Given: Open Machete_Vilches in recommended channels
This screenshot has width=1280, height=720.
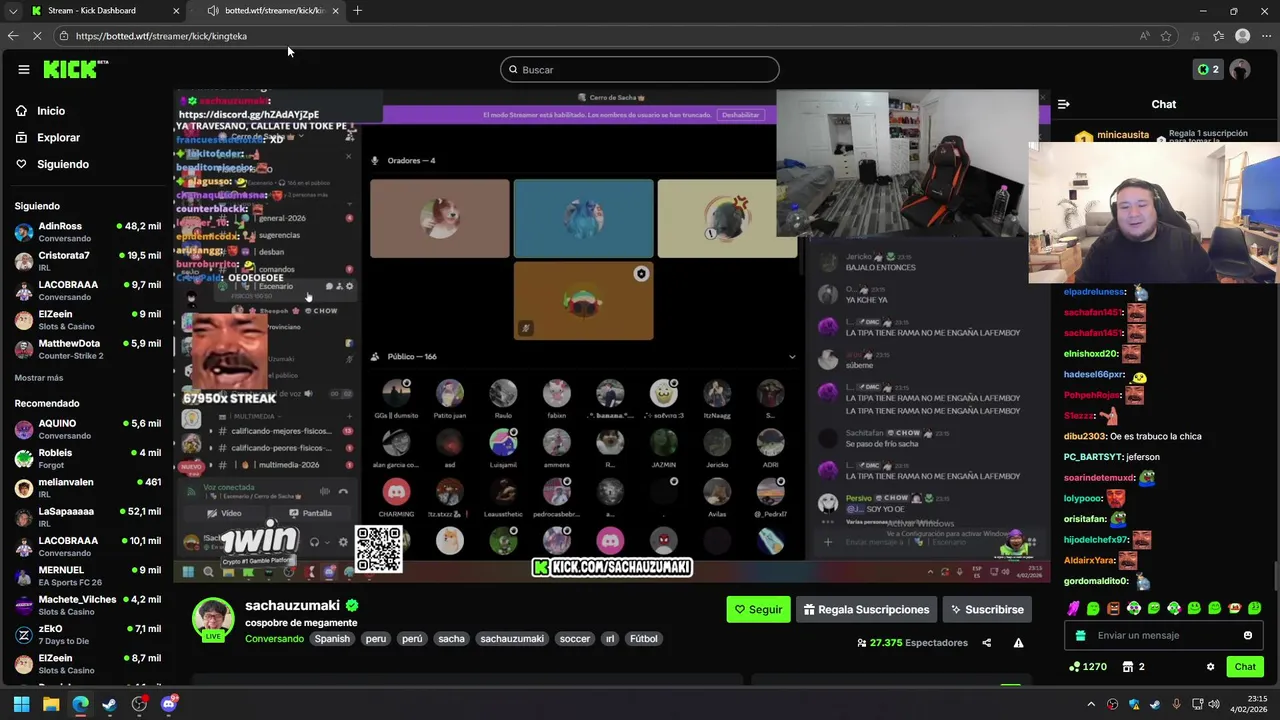Looking at the screenshot, I should [87, 605].
